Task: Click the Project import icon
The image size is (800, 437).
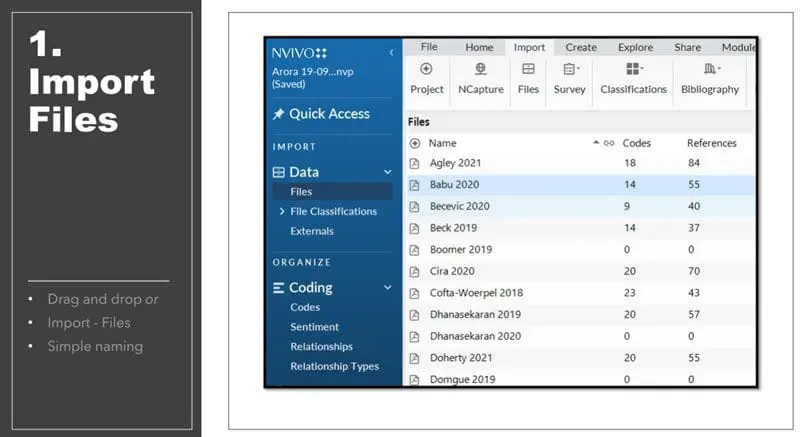Action: click(x=426, y=68)
